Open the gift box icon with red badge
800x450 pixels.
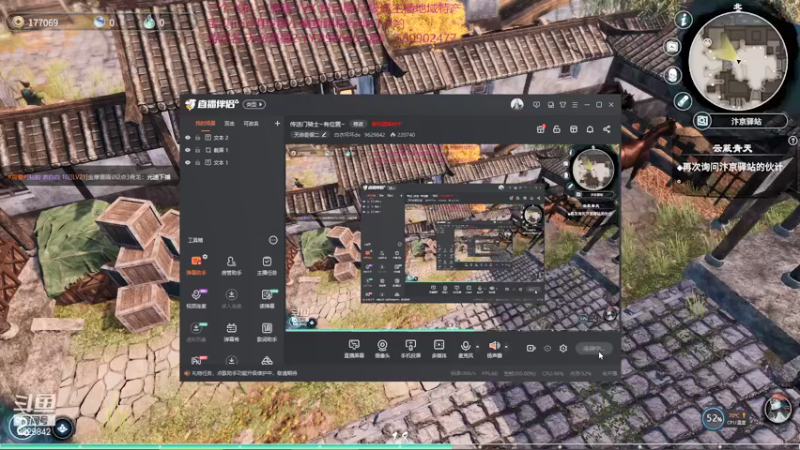pos(540,129)
